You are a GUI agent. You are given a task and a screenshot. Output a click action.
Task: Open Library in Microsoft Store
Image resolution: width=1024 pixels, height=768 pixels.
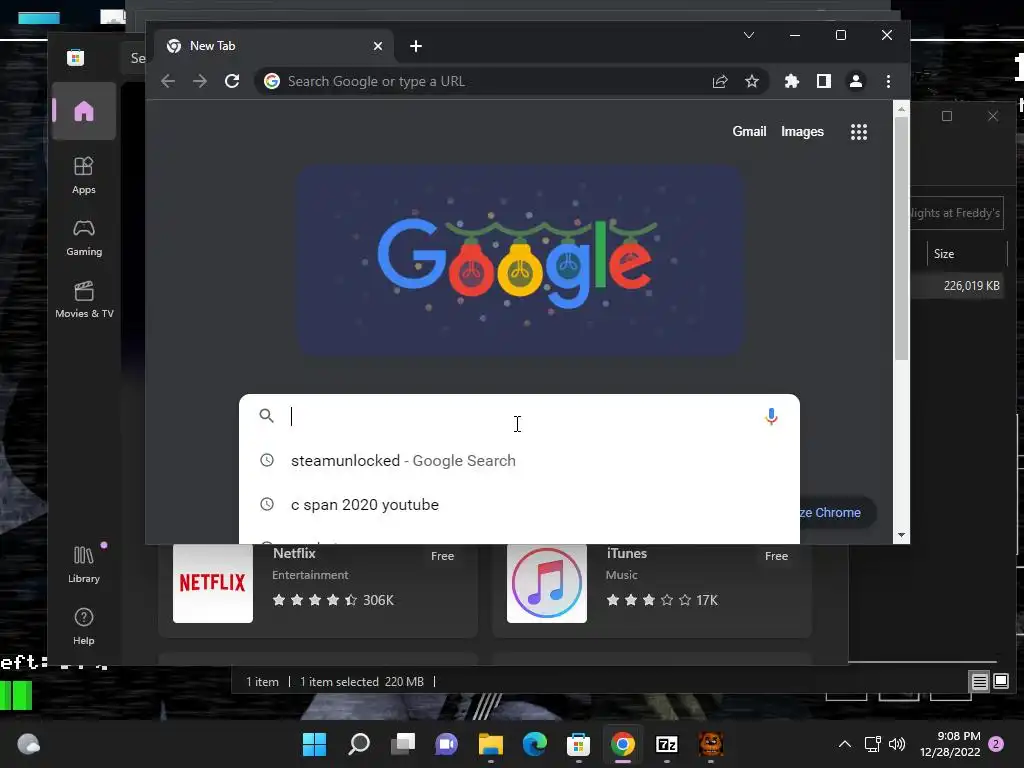coord(84,565)
